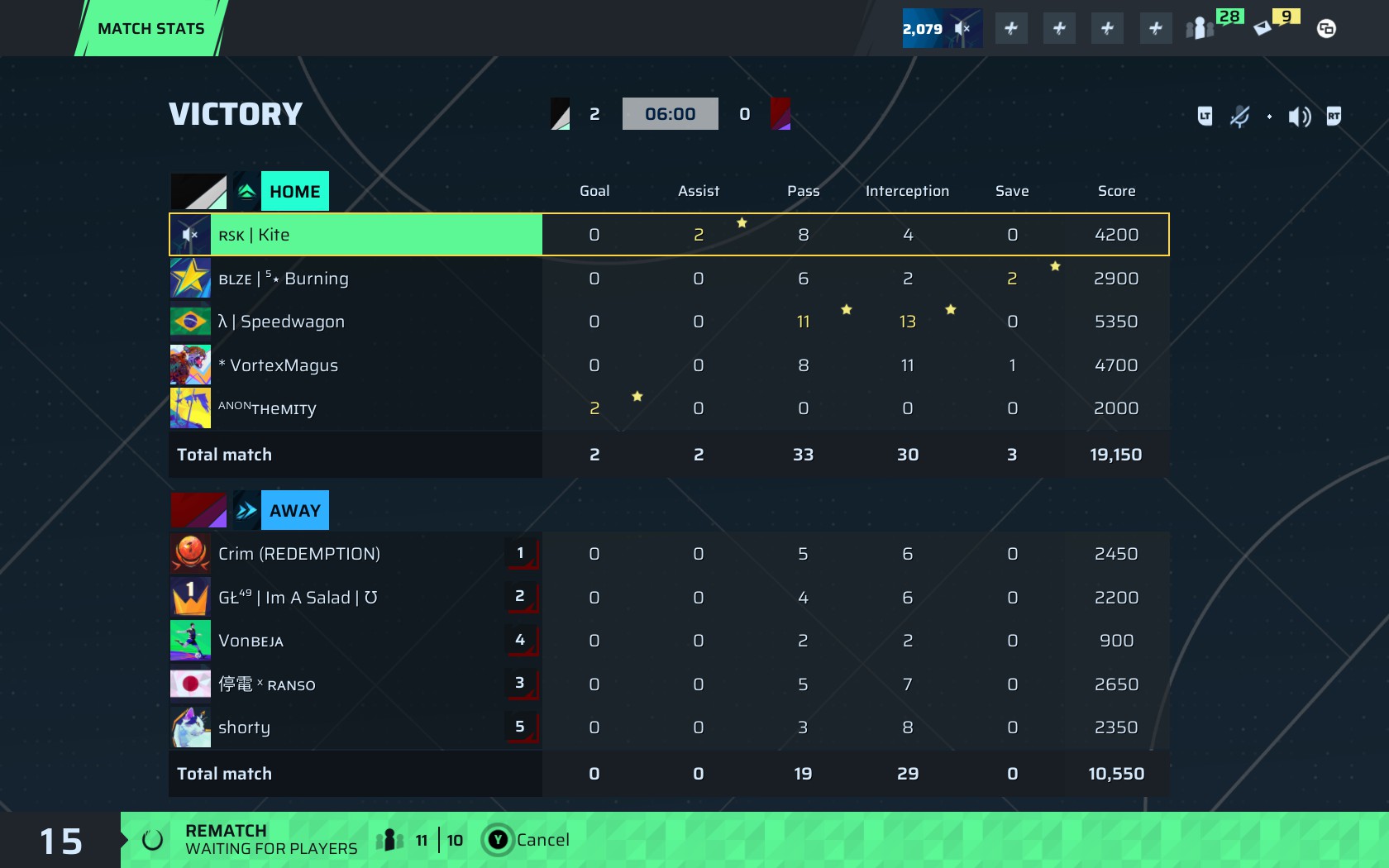Select BLZE Burning's star avatar
This screenshot has width=1389, height=868.
(190, 278)
